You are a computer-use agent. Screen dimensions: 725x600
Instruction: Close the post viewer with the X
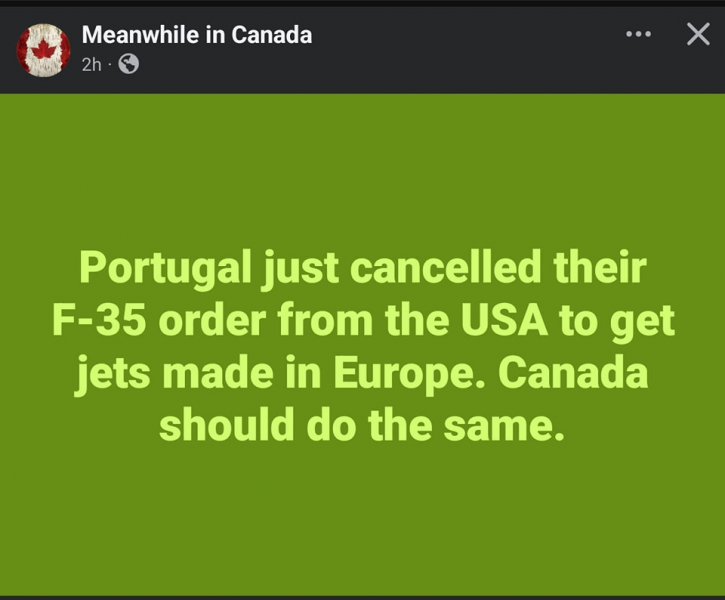coord(698,34)
